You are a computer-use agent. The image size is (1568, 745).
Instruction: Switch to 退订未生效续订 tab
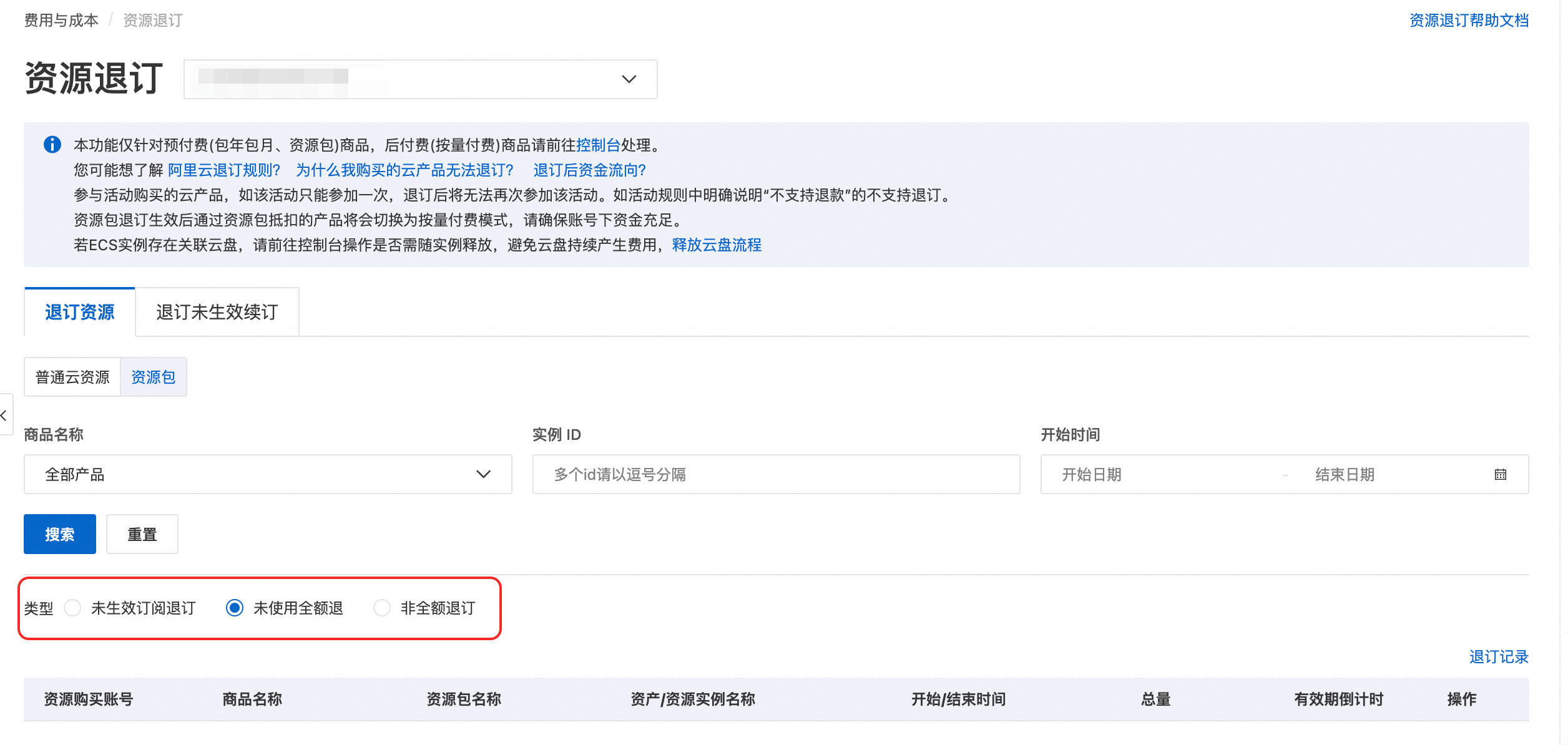(217, 312)
